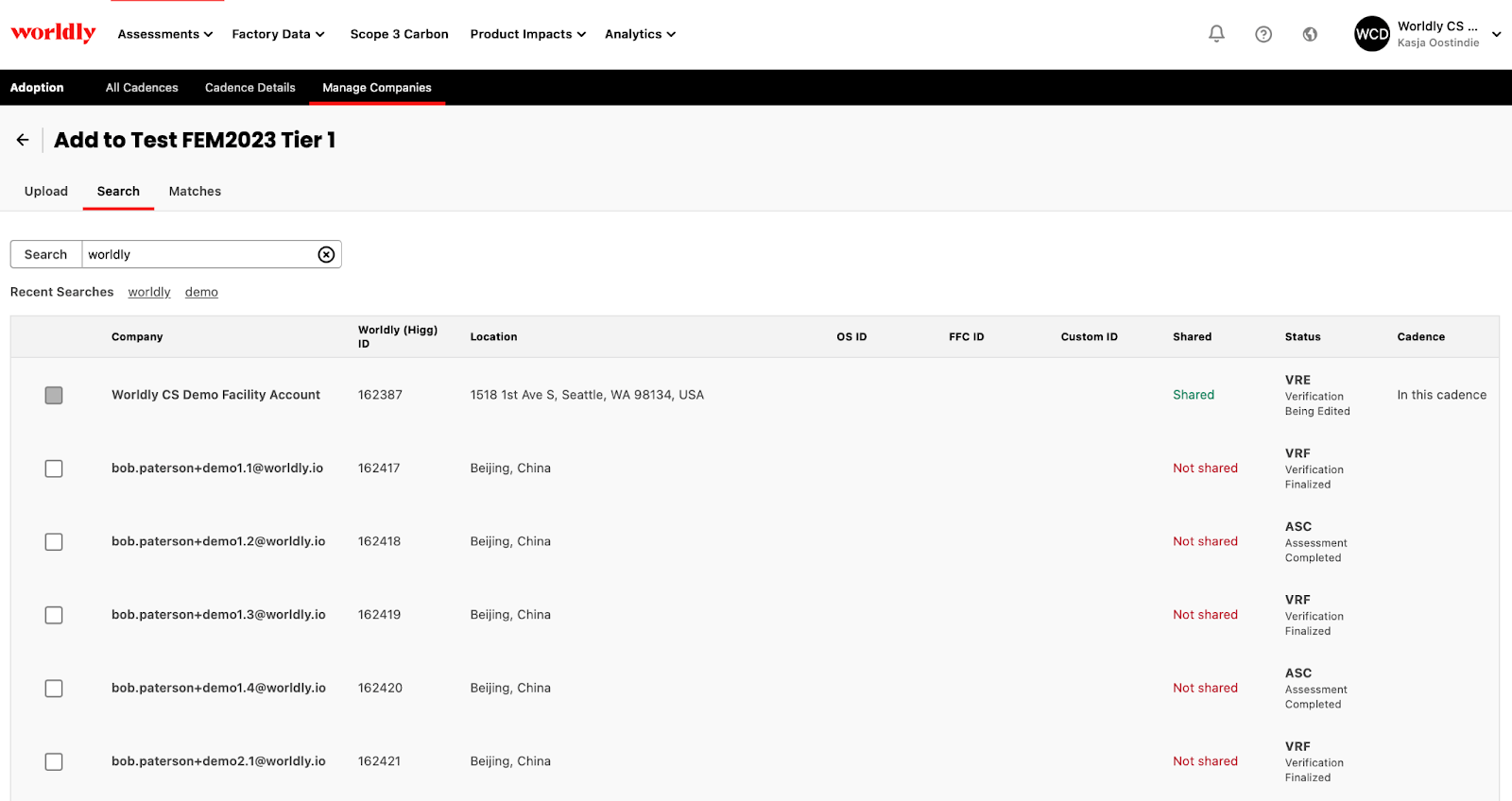Click the FFC ID column header
This screenshot has height=801, width=1512.
click(x=966, y=336)
